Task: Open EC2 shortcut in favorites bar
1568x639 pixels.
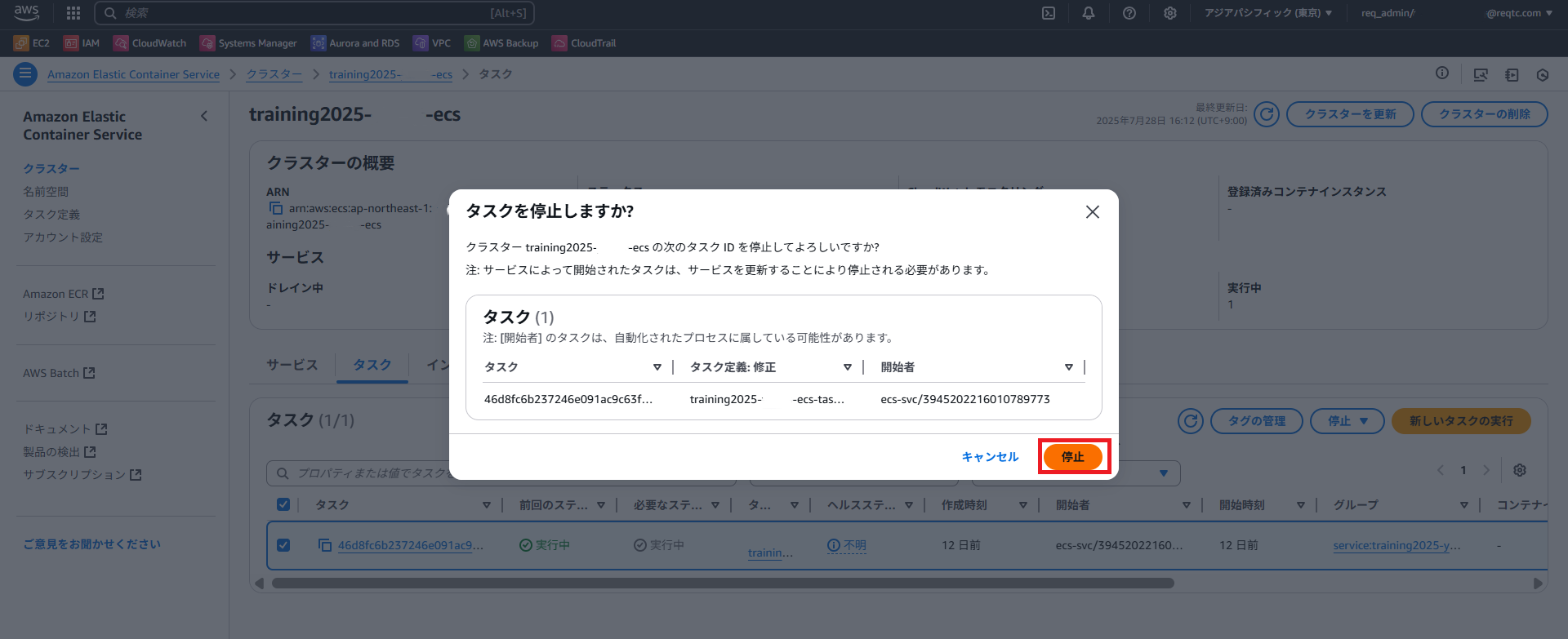Action: (32, 43)
